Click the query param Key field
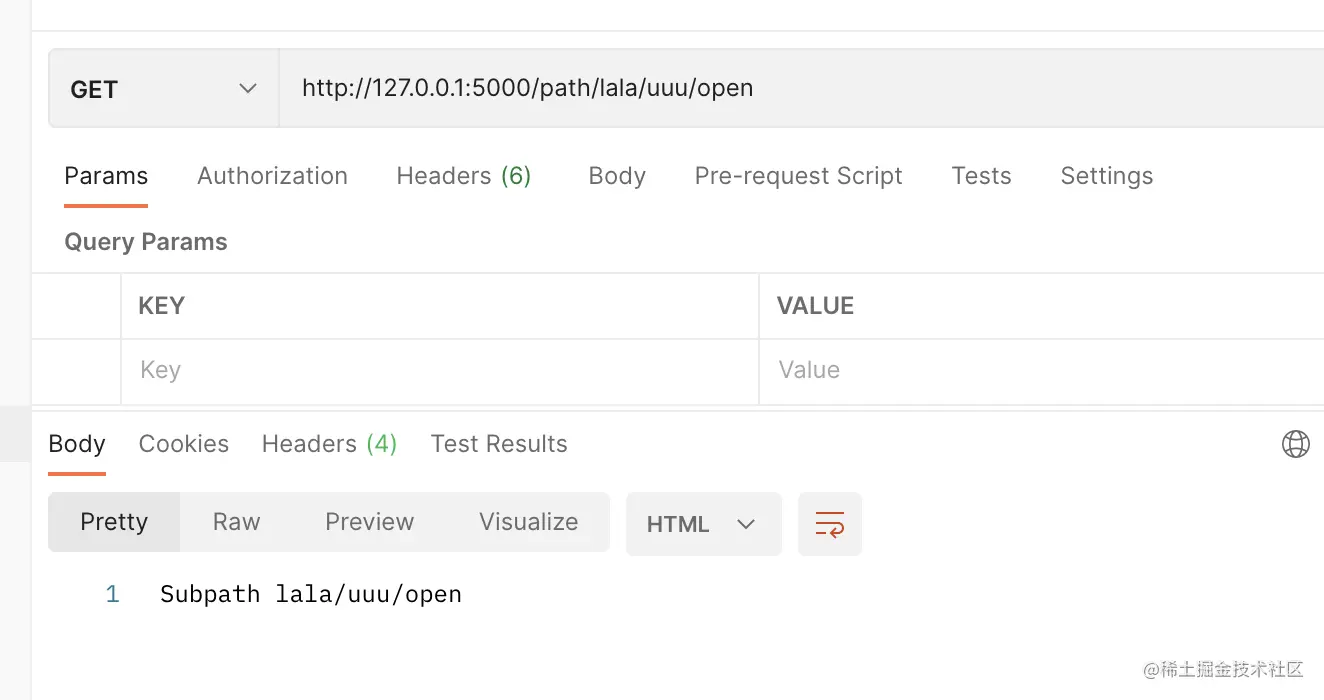Screen dimensions: 1324x700 [x=440, y=371]
